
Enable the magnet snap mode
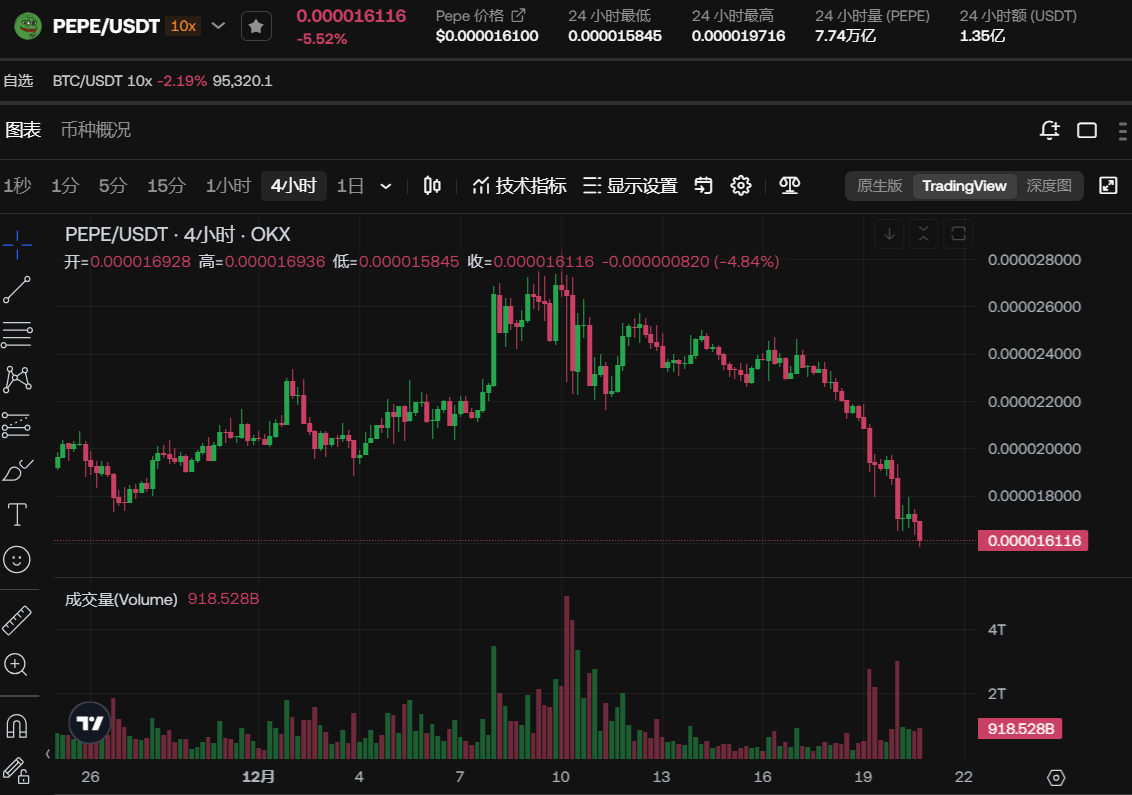point(17,724)
